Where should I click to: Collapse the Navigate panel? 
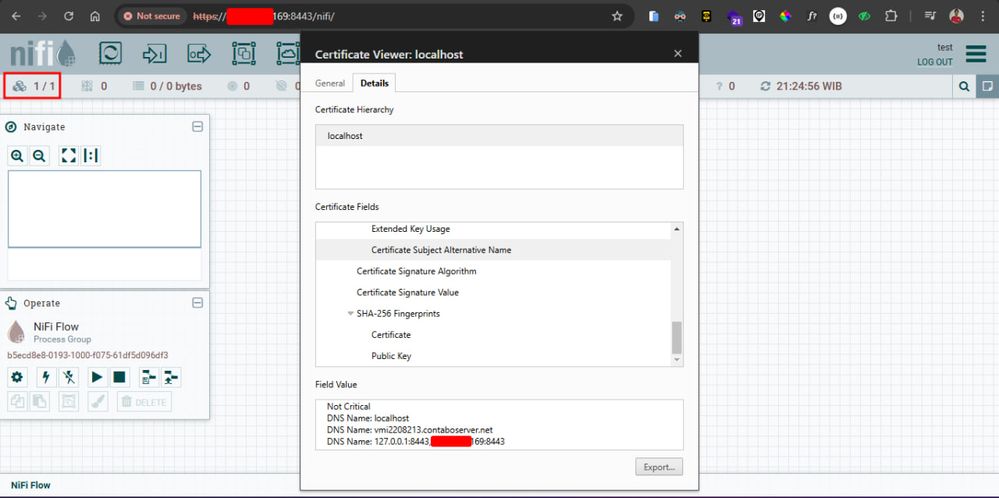coord(198,127)
